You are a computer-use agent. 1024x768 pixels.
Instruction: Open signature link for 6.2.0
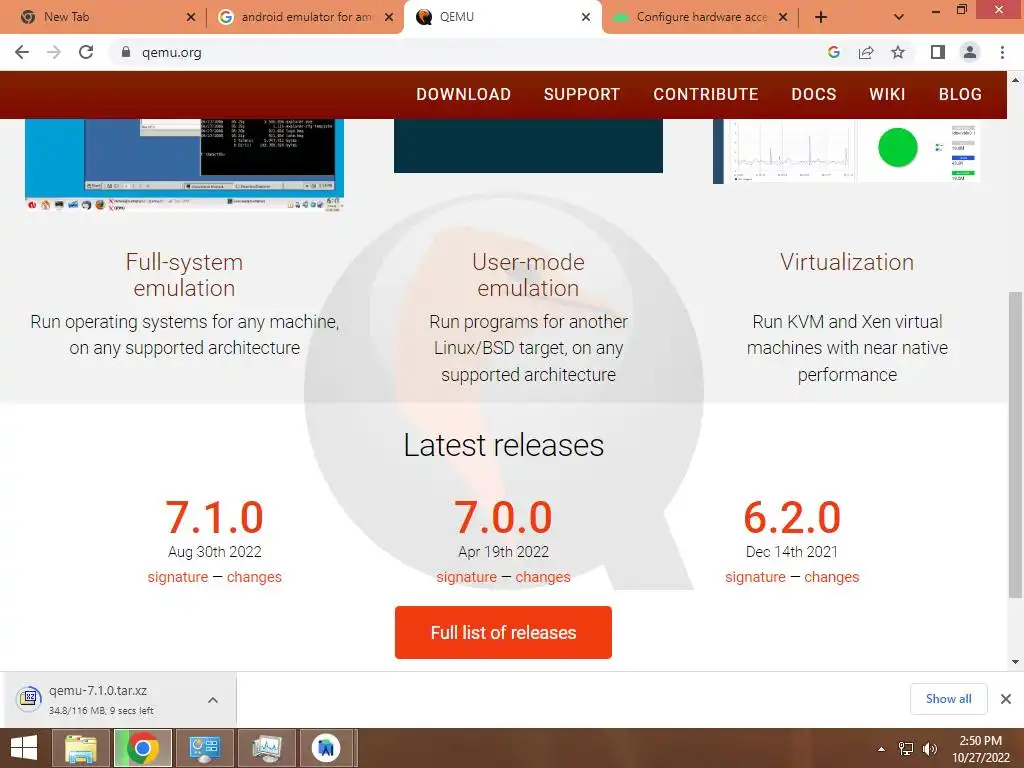[x=755, y=577]
